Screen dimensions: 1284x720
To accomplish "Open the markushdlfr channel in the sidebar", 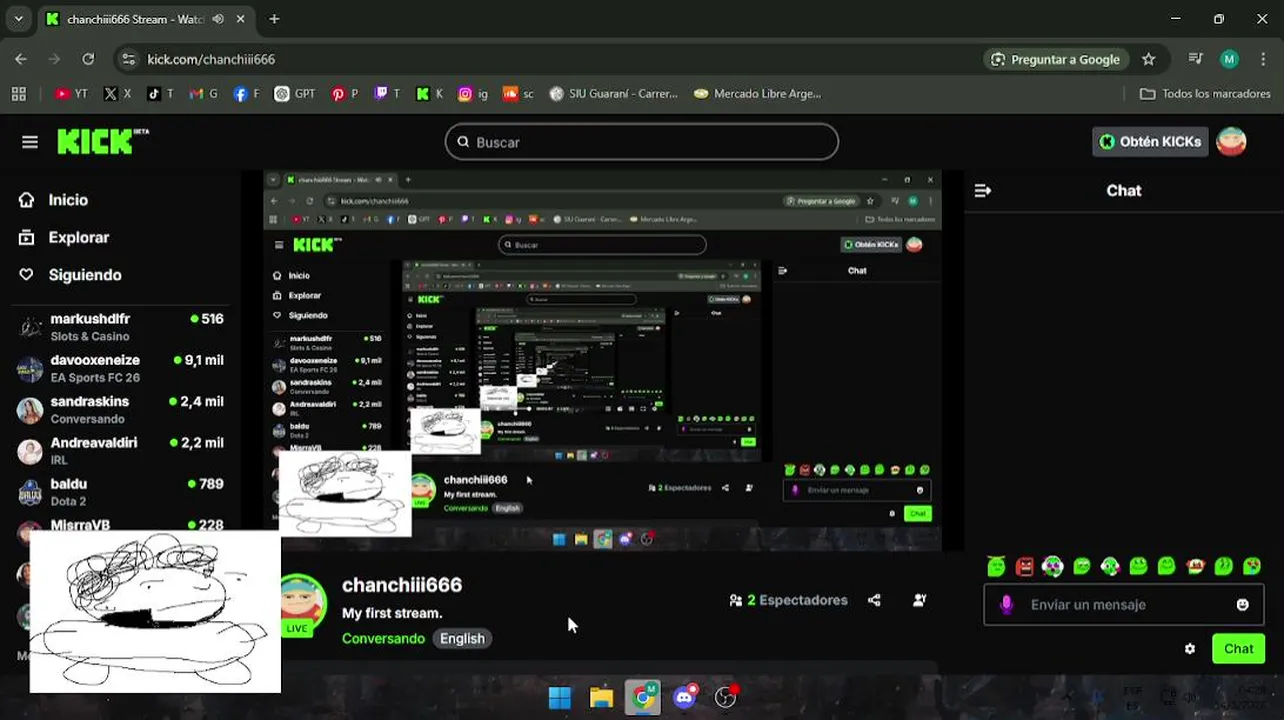I will tap(122, 327).
